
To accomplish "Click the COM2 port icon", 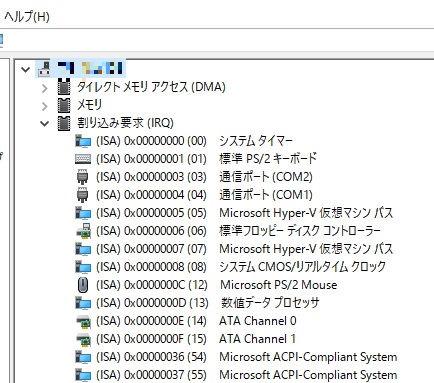I will coord(82,177).
